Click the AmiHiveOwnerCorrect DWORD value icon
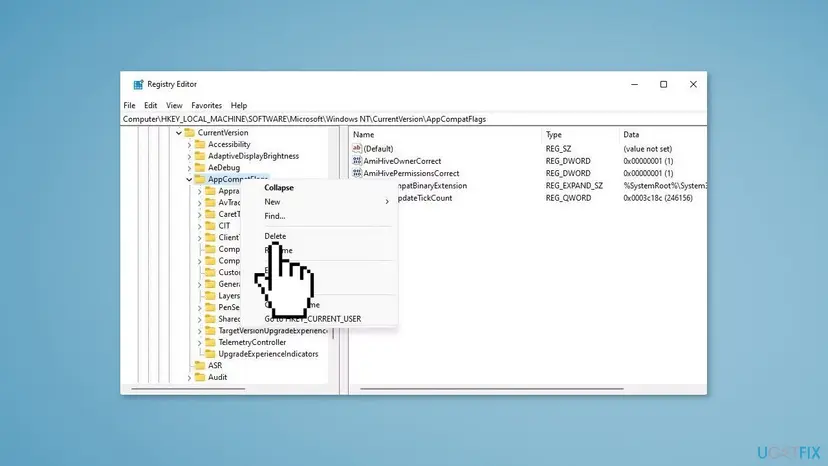 click(x=357, y=161)
